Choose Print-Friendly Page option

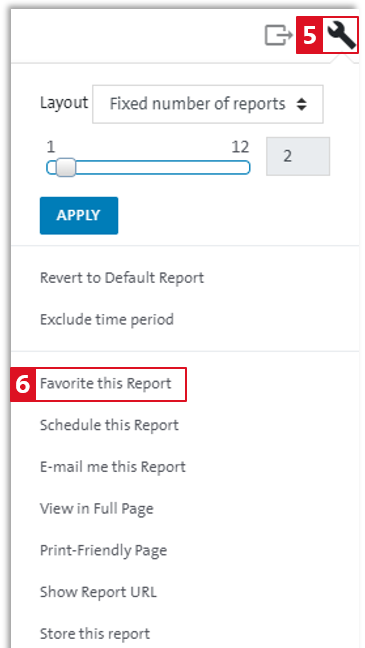click(x=103, y=550)
